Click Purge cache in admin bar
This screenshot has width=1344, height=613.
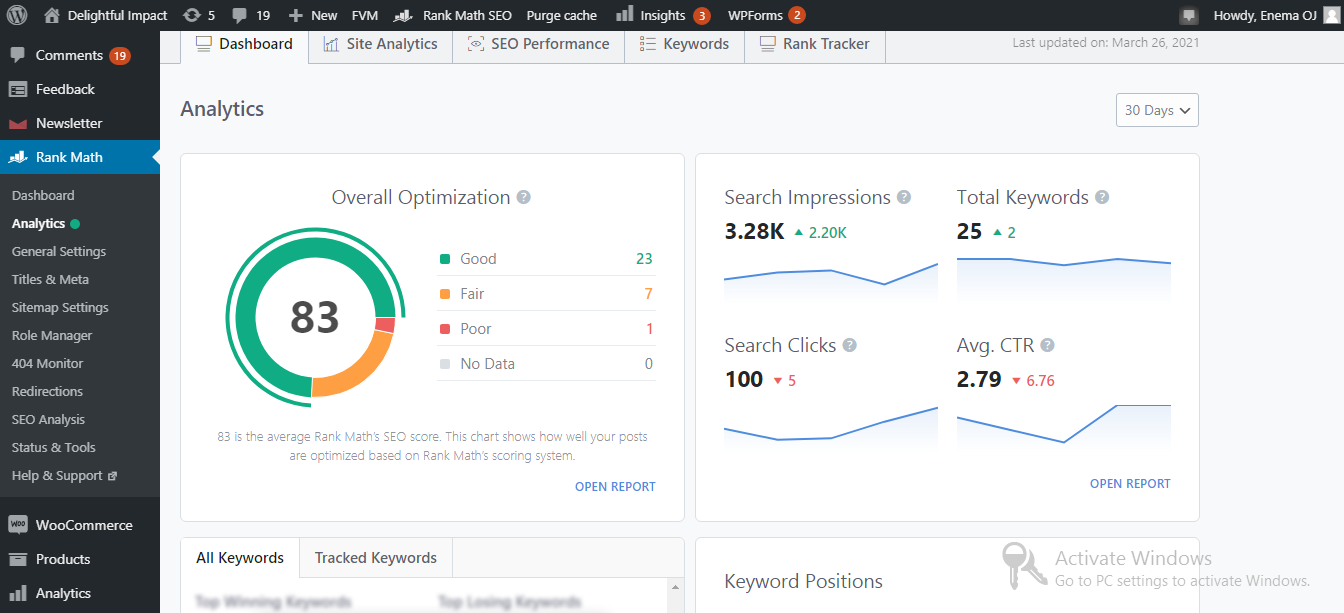pyautogui.click(x=562, y=15)
